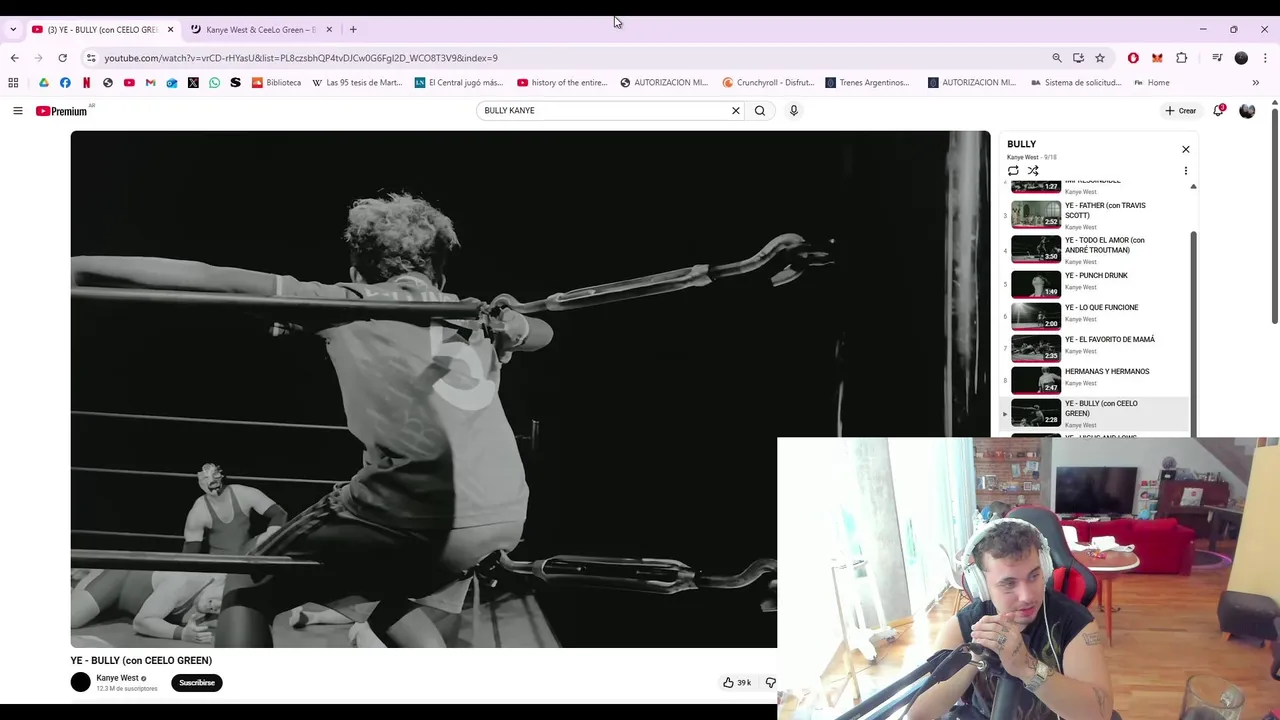The height and width of the screenshot is (720, 1280).
Task: Open the Gmail bookmark
Action: (150, 83)
